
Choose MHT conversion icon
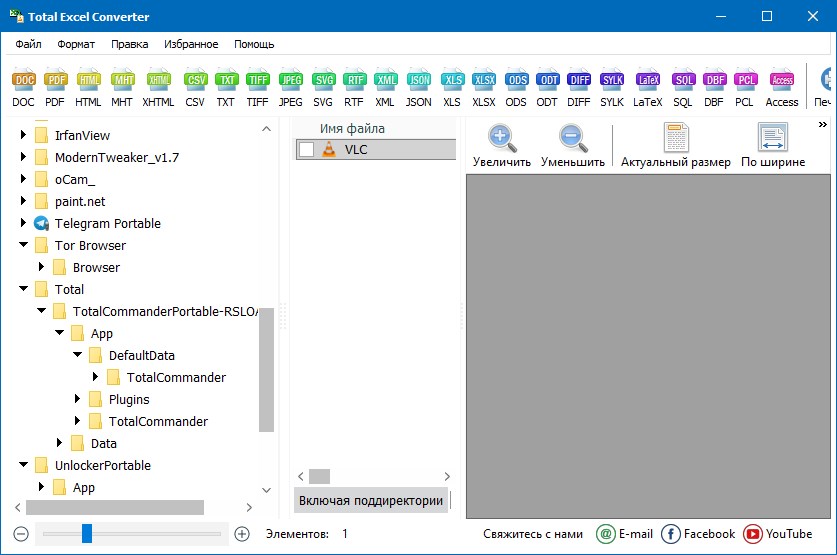(122, 88)
